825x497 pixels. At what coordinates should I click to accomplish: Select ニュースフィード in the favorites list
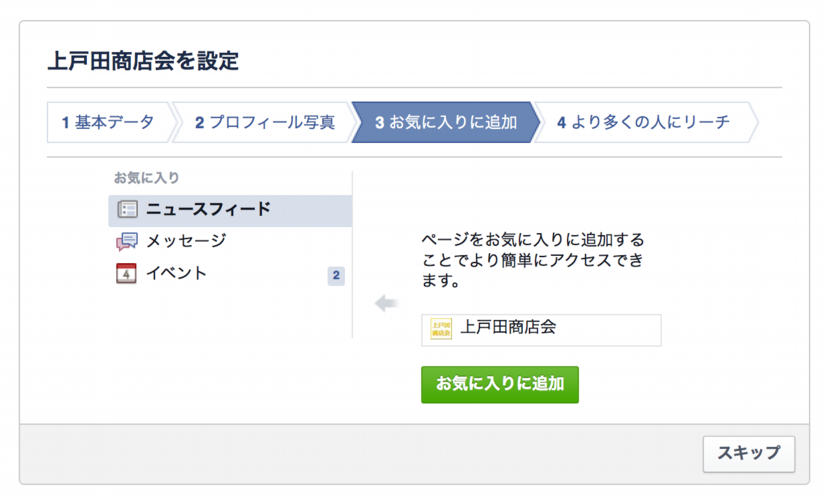coord(208,210)
